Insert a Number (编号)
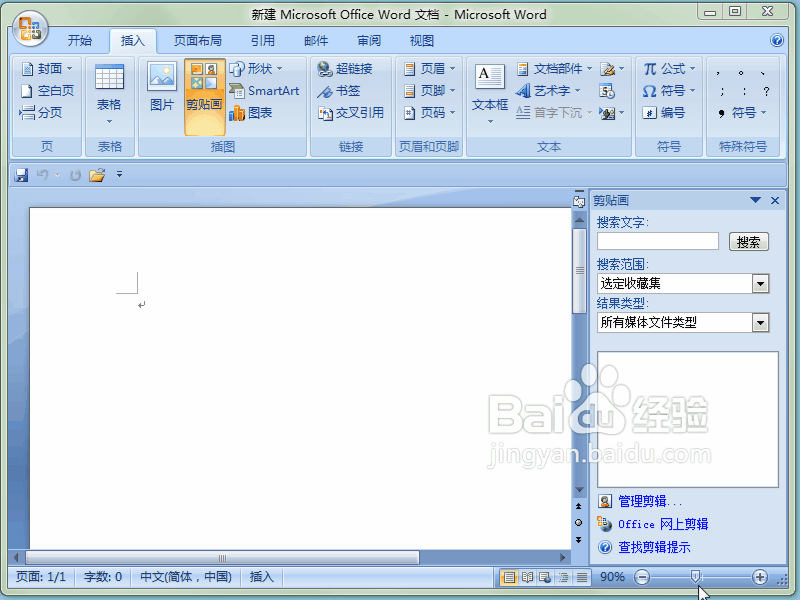 (663, 113)
